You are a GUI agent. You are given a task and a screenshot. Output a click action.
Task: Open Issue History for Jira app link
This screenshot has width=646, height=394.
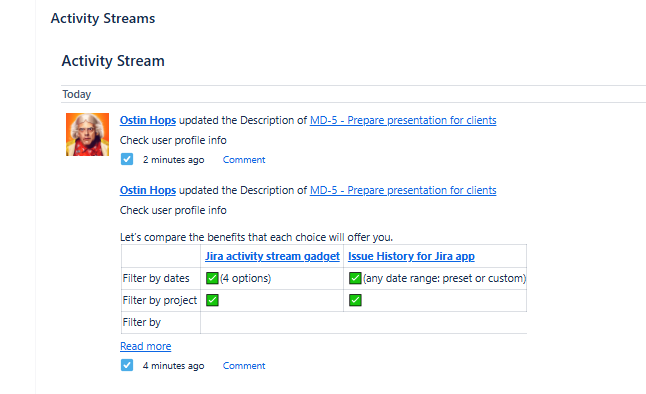(411, 256)
